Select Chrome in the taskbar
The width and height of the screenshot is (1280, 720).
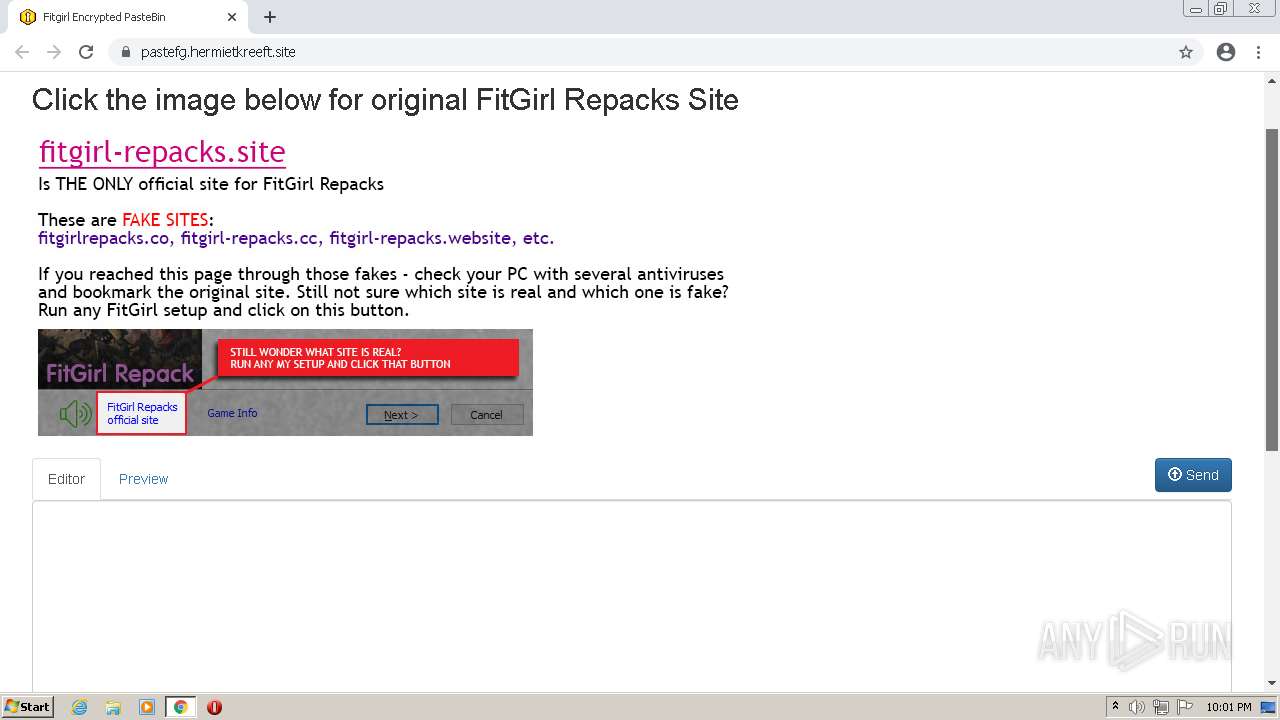click(181, 707)
